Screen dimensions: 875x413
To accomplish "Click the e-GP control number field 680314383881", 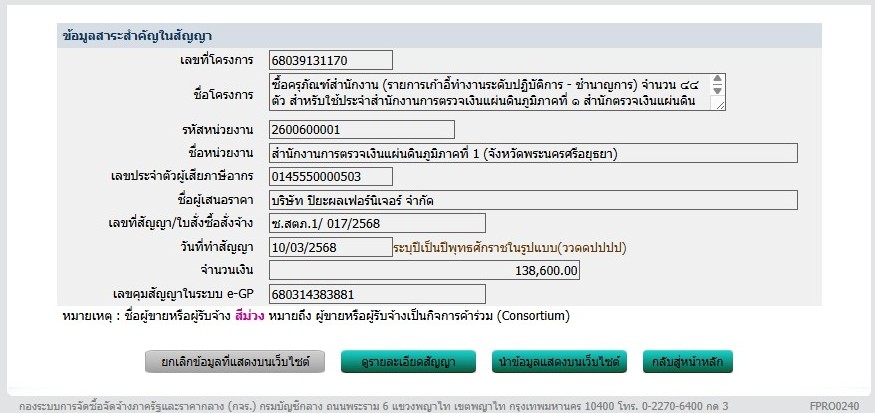I will pyautogui.click(x=376, y=294).
